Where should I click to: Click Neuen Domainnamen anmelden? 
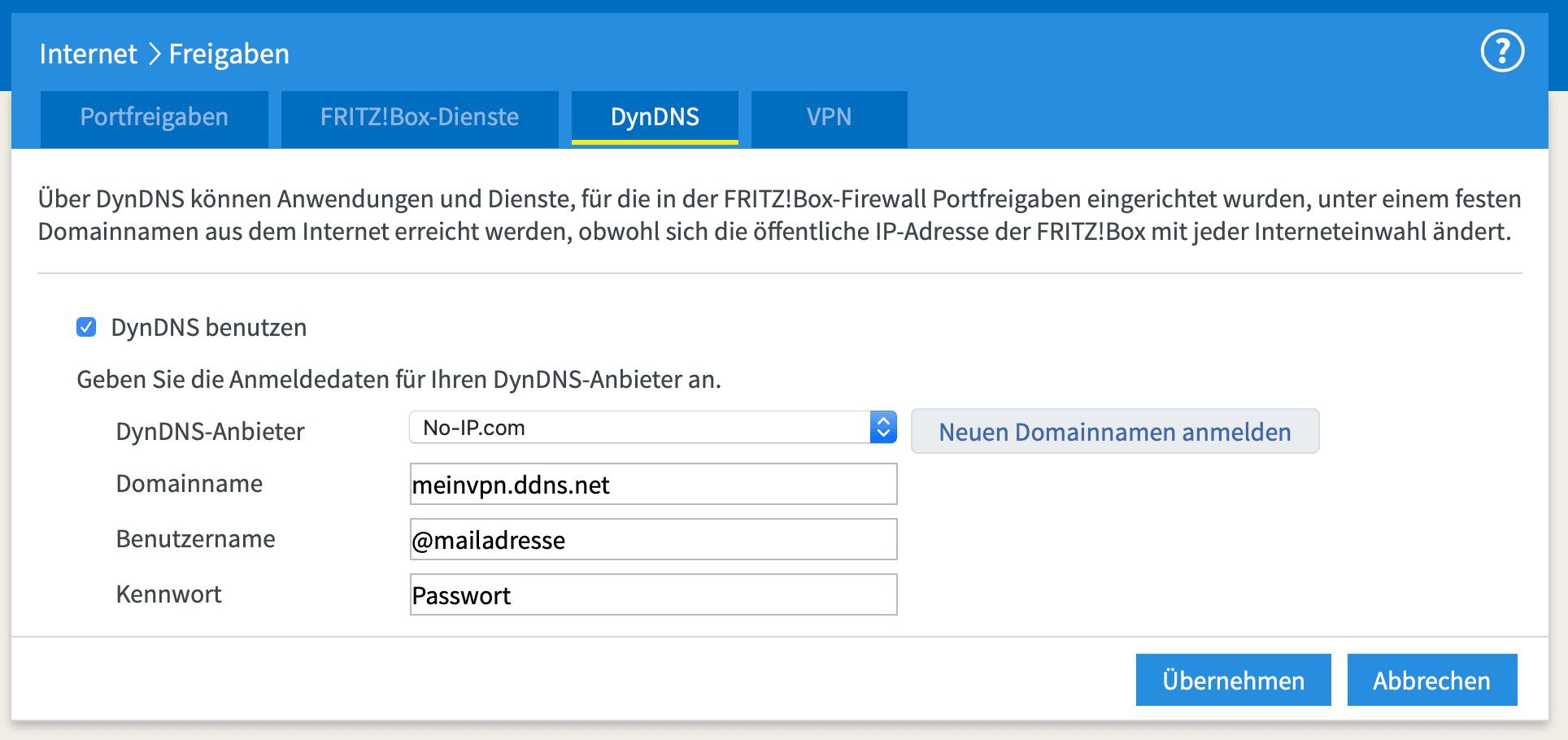(x=1114, y=432)
